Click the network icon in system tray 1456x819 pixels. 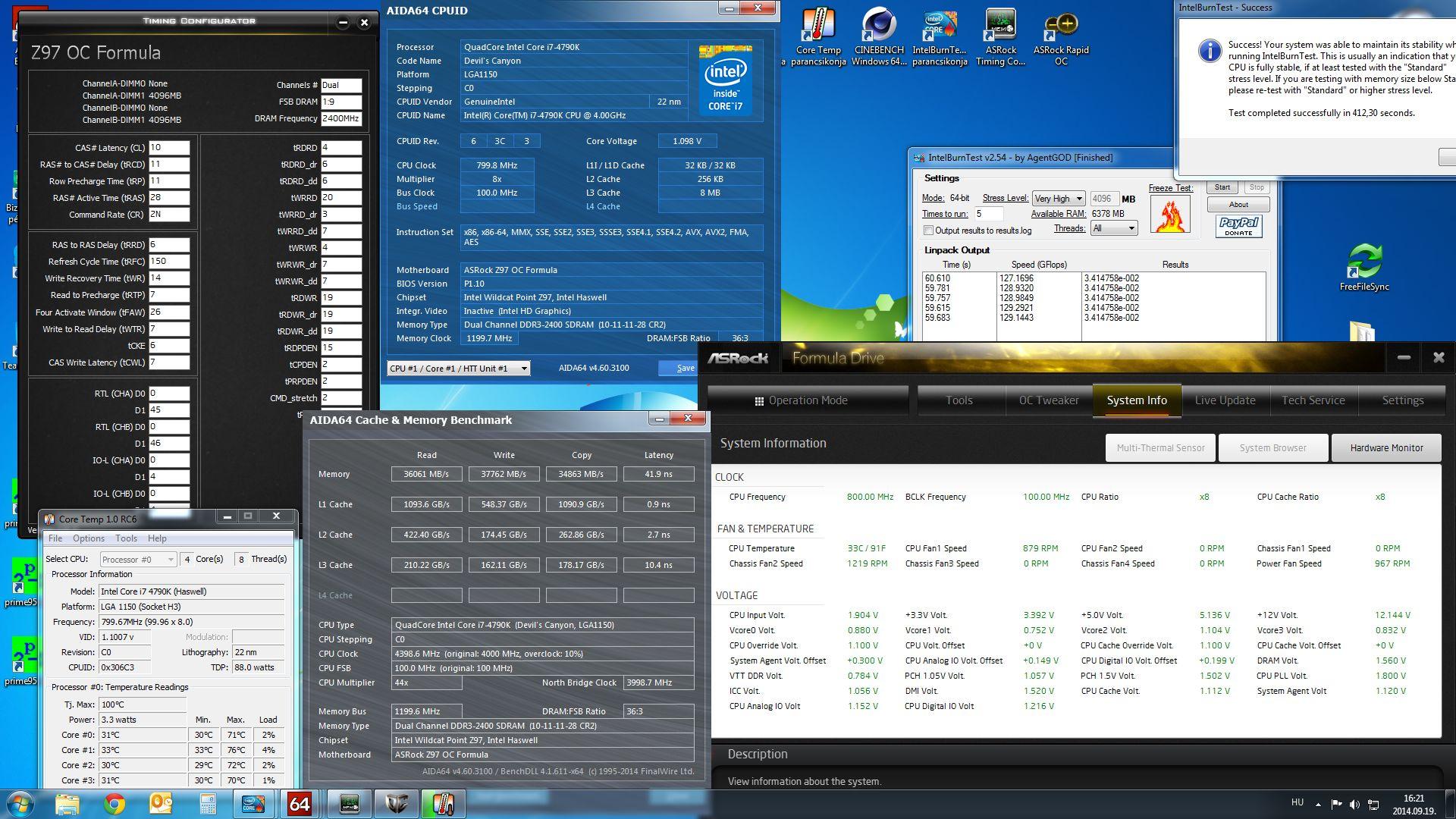point(1373,804)
